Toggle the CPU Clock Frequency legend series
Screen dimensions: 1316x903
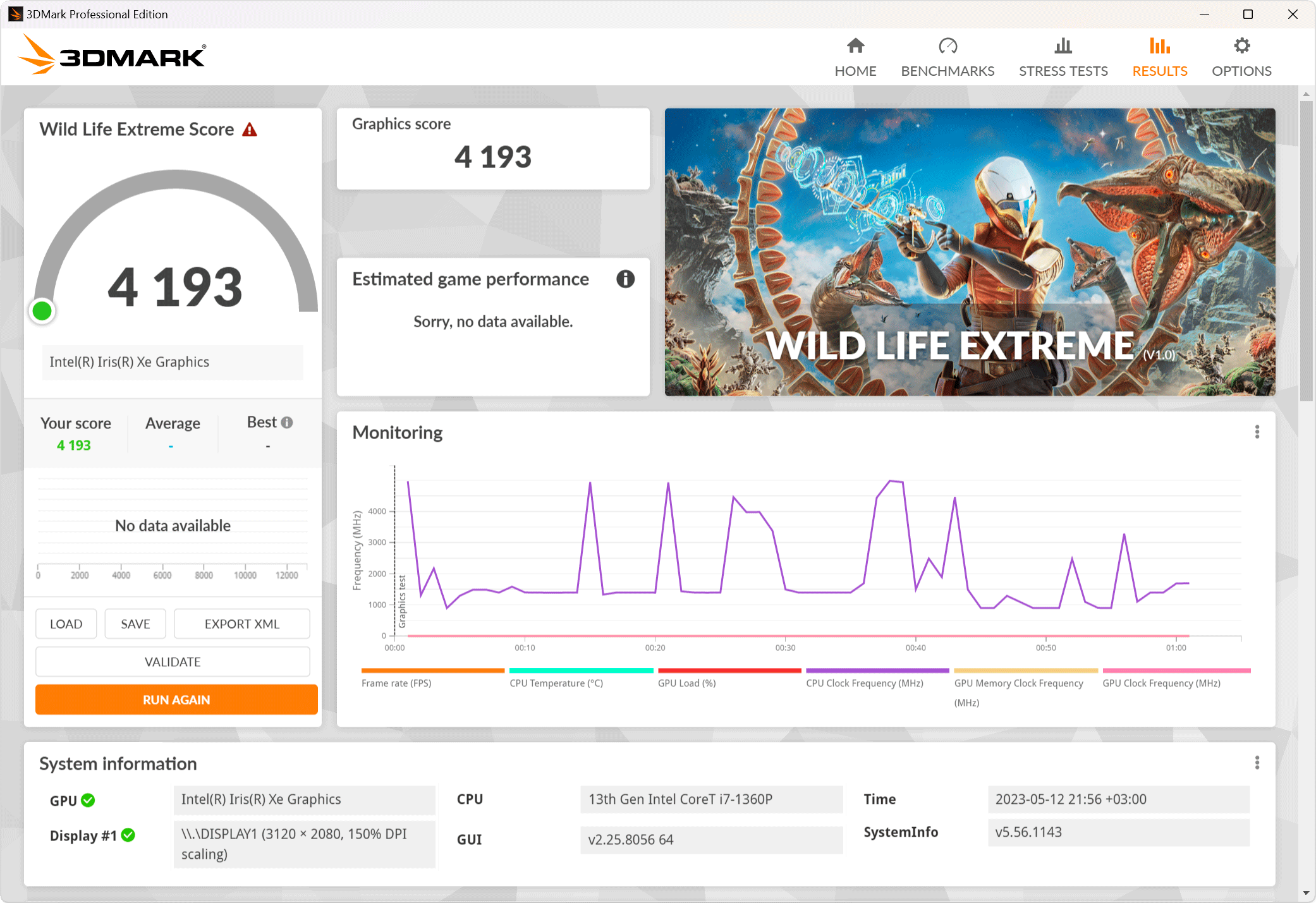(864, 683)
